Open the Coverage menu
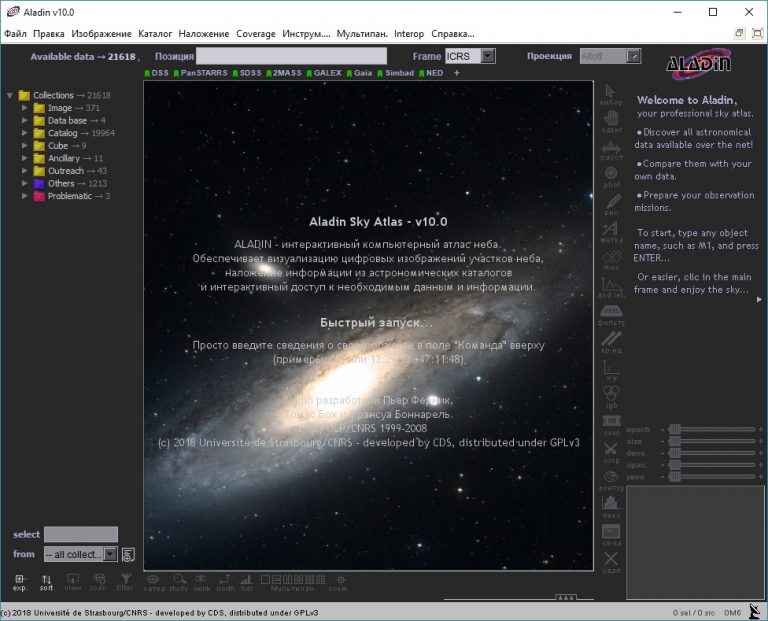 point(256,34)
